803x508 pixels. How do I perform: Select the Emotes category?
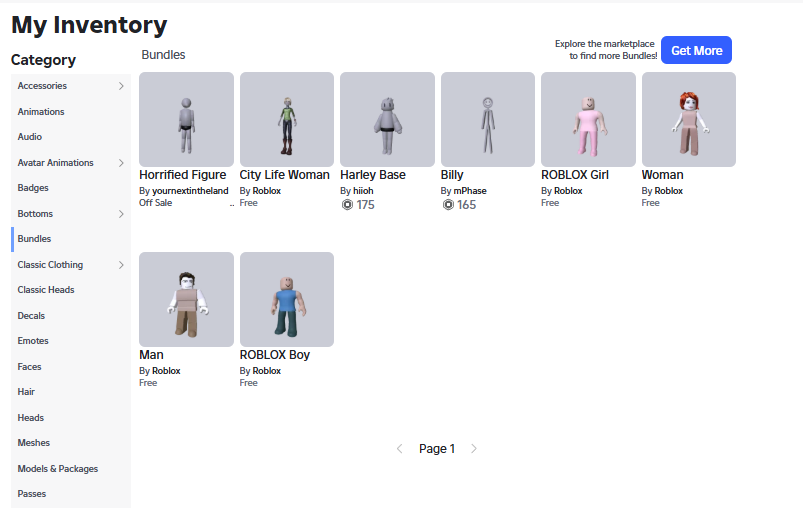point(71,341)
